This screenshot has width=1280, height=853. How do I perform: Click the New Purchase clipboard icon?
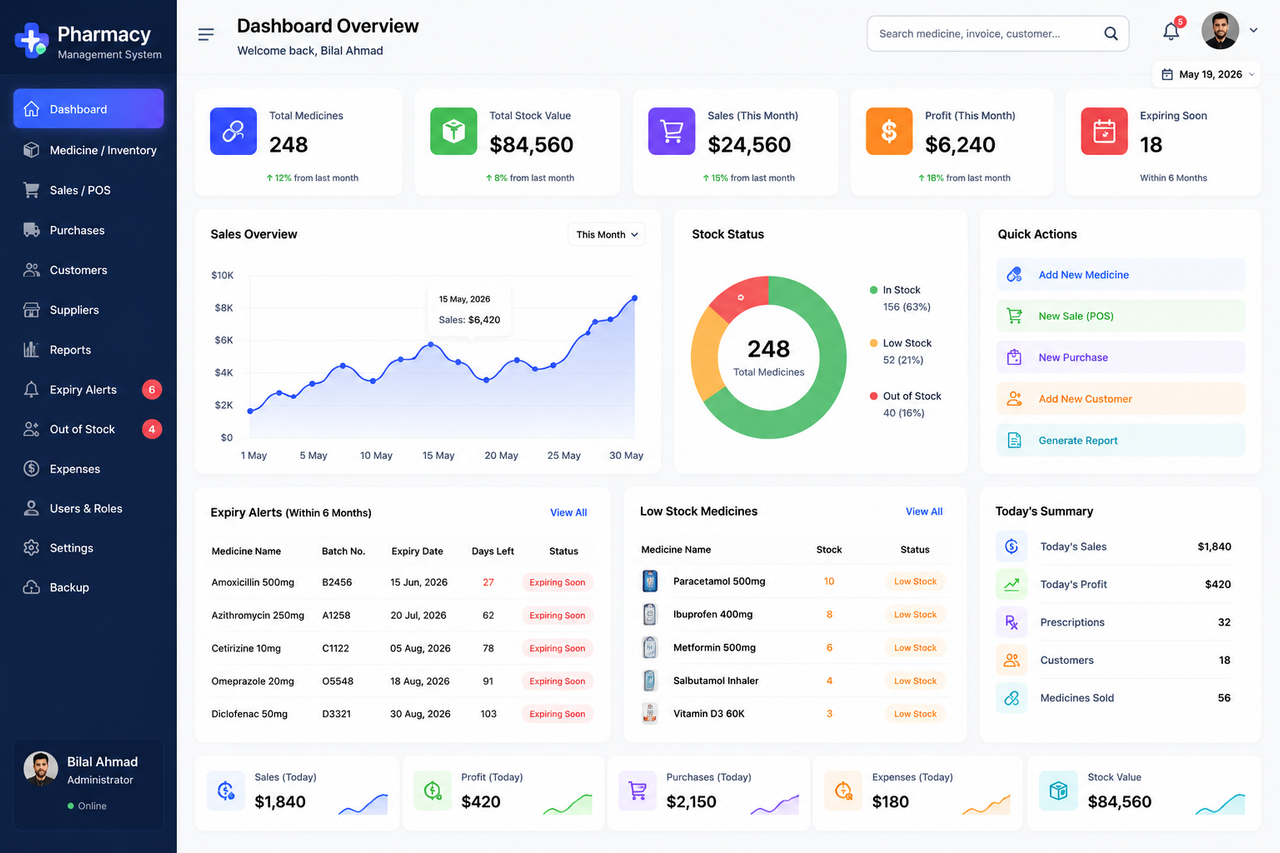[x=1014, y=357]
